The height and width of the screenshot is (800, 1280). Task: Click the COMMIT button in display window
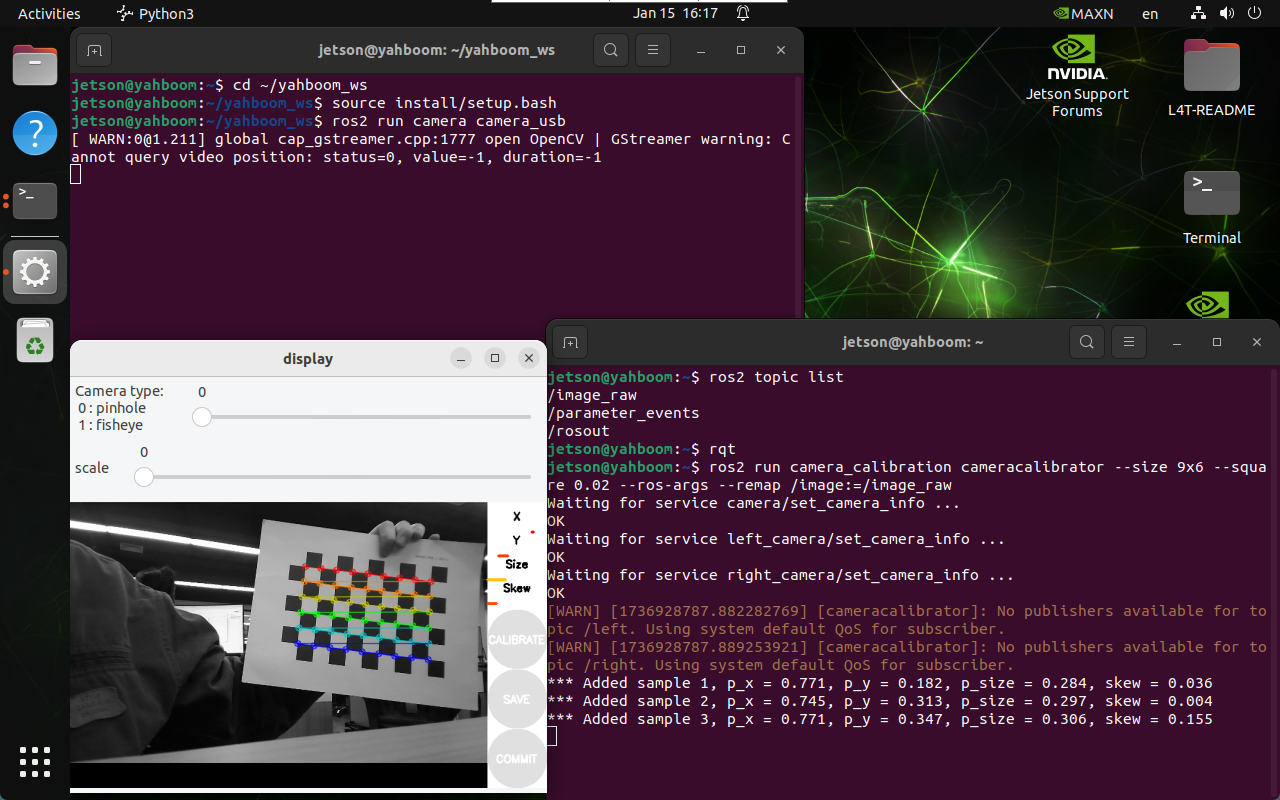pos(517,759)
